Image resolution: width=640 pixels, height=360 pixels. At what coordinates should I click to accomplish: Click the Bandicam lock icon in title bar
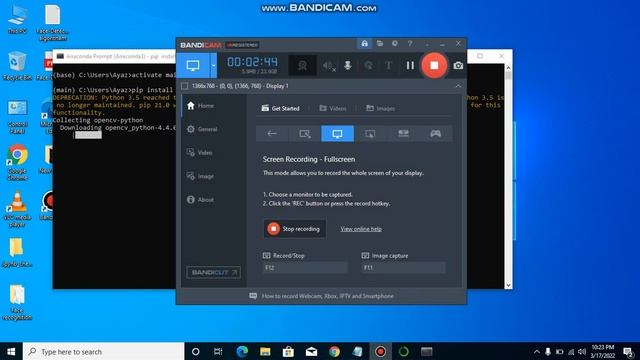364,43
